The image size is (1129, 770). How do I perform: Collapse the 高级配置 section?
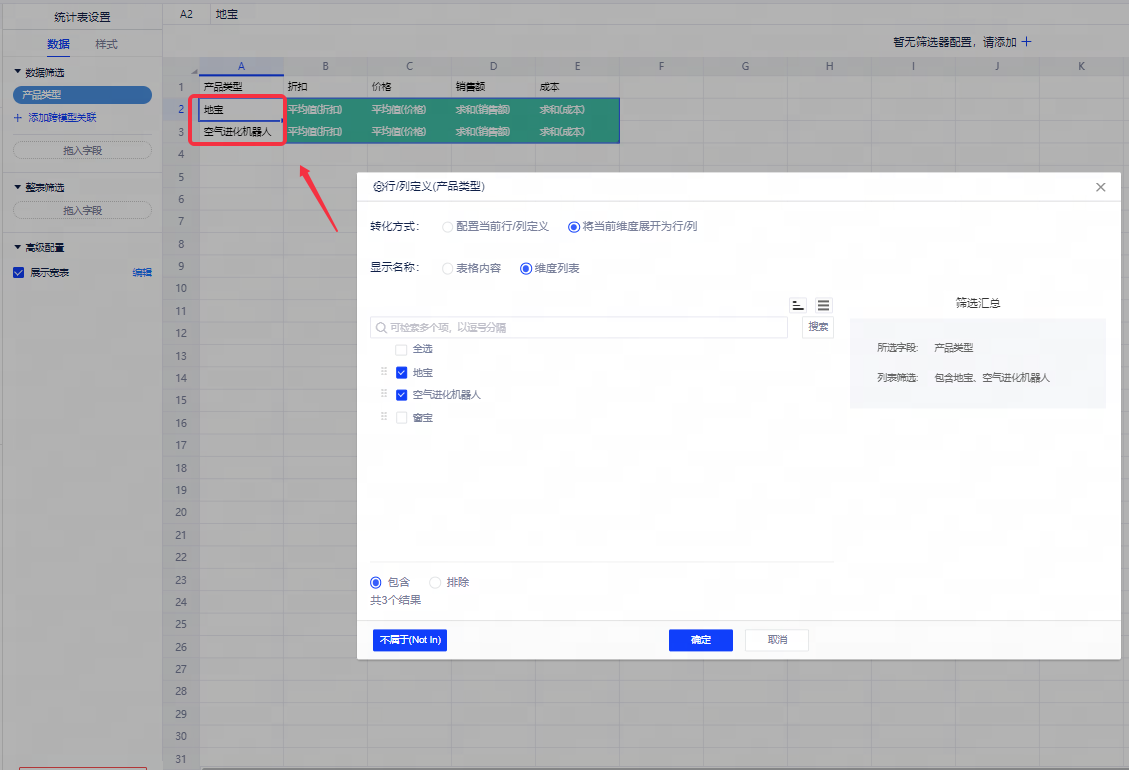pos(17,247)
